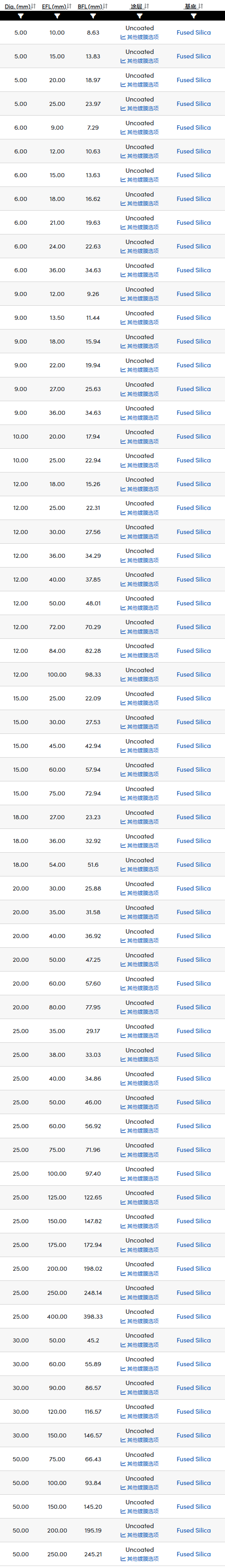Expand the 基底 column filter dropdown arrow
Image resolution: width=225 pixels, height=1568 pixels.
coord(193,17)
